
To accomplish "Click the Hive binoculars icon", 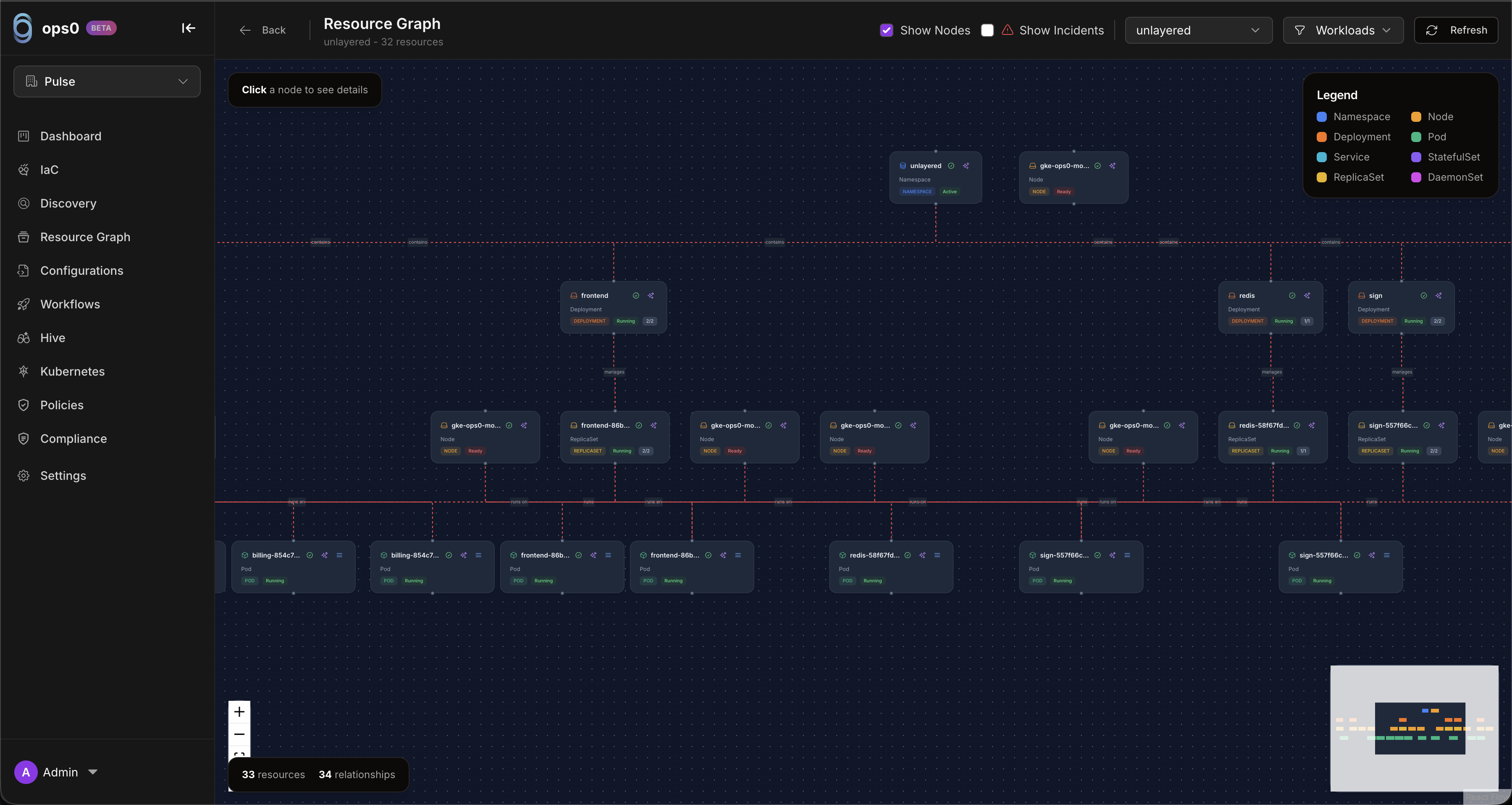I will click(x=24, y=338).
